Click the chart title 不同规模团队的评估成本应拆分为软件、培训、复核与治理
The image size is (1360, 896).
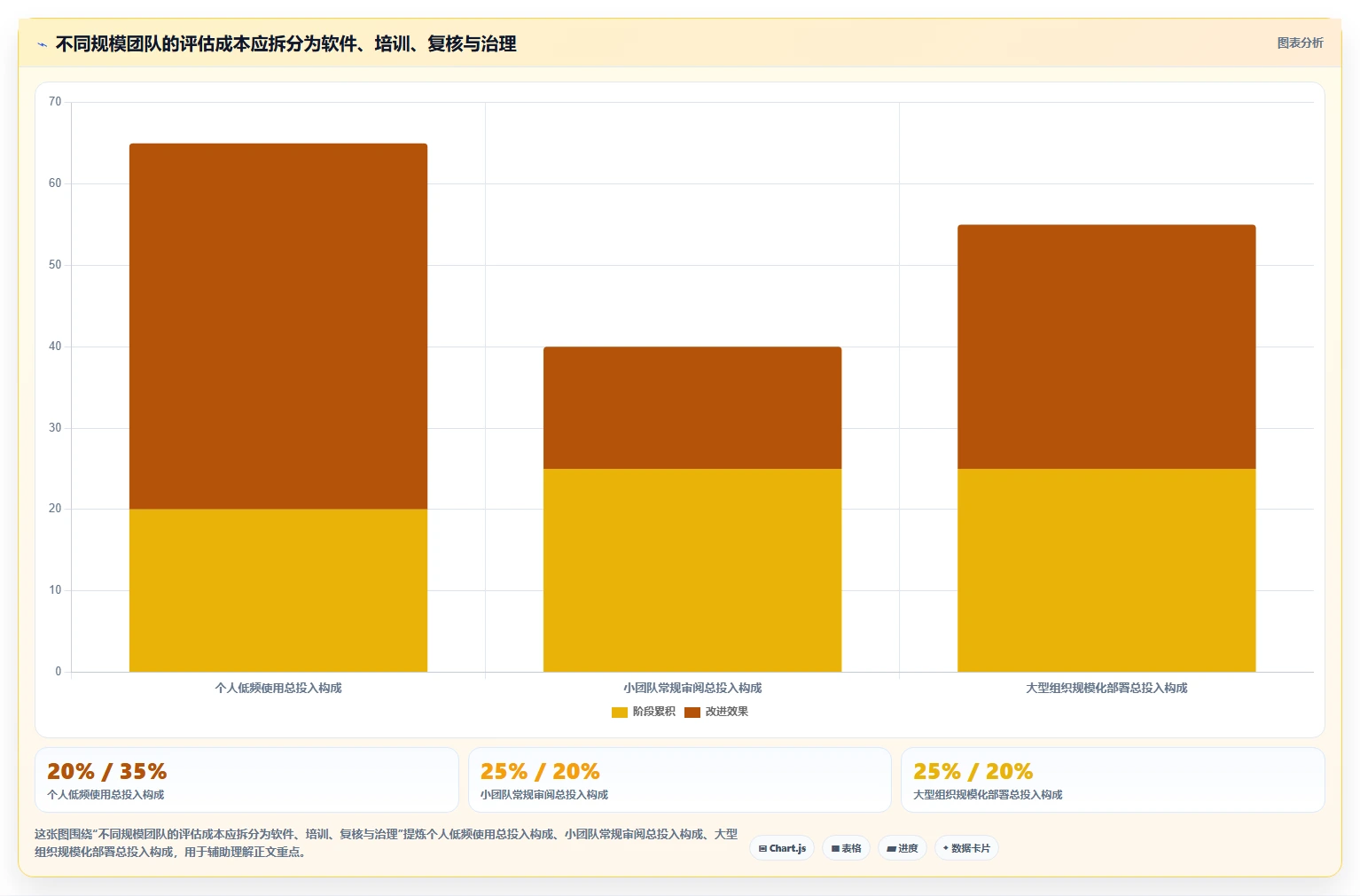(x=285, y=44)
